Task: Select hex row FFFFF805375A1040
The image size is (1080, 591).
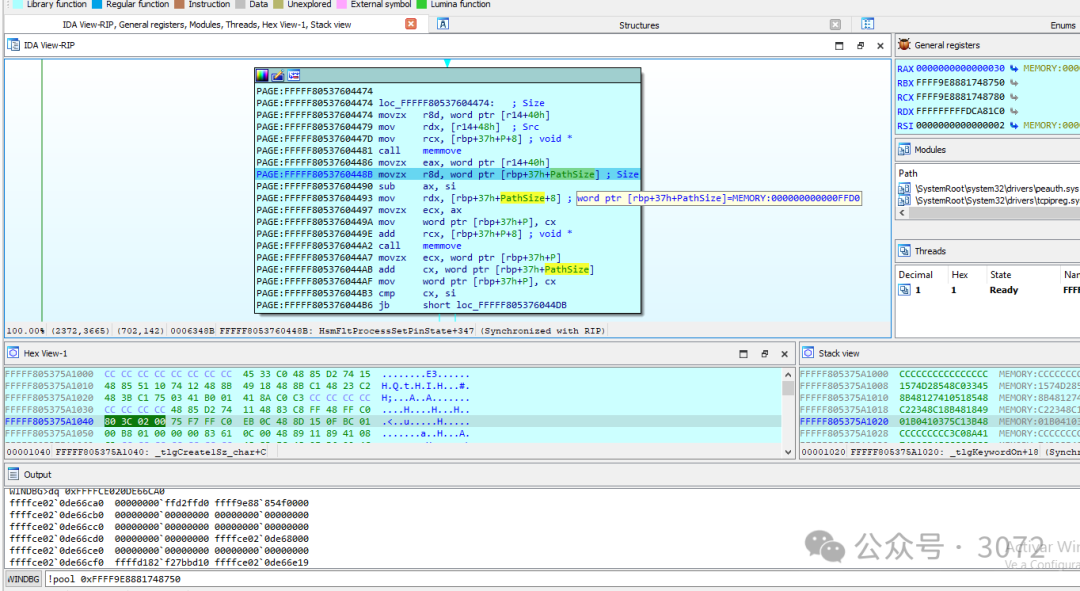Action: point(393,422)
